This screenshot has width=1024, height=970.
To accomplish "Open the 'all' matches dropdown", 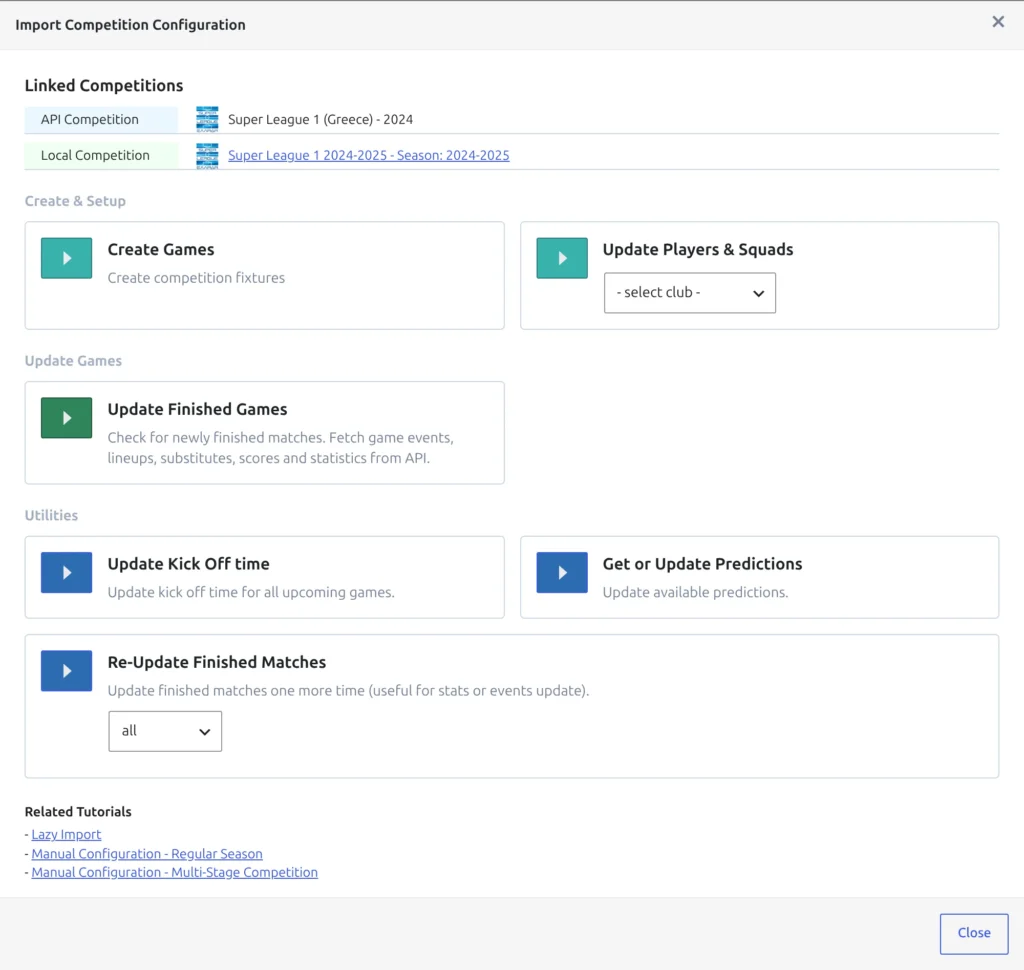I will coord(165,732).
